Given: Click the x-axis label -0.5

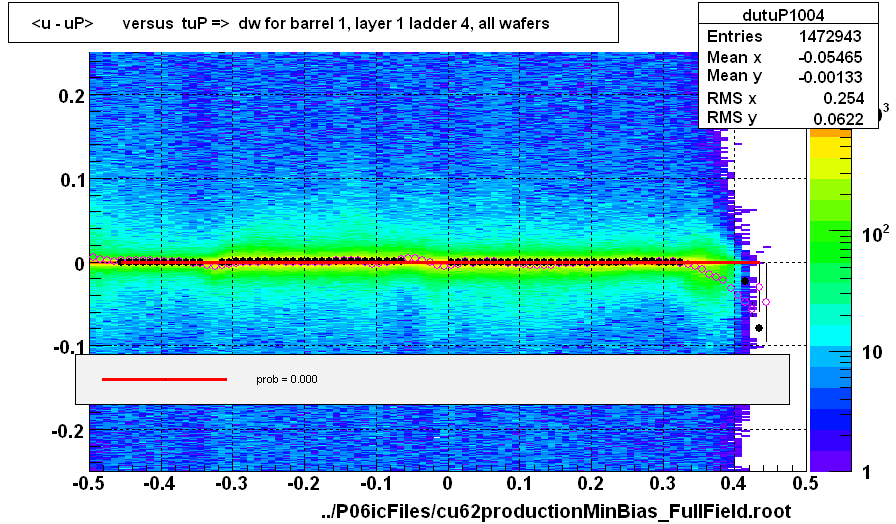Looking at the screenshot, I should (x=89, y=484).
